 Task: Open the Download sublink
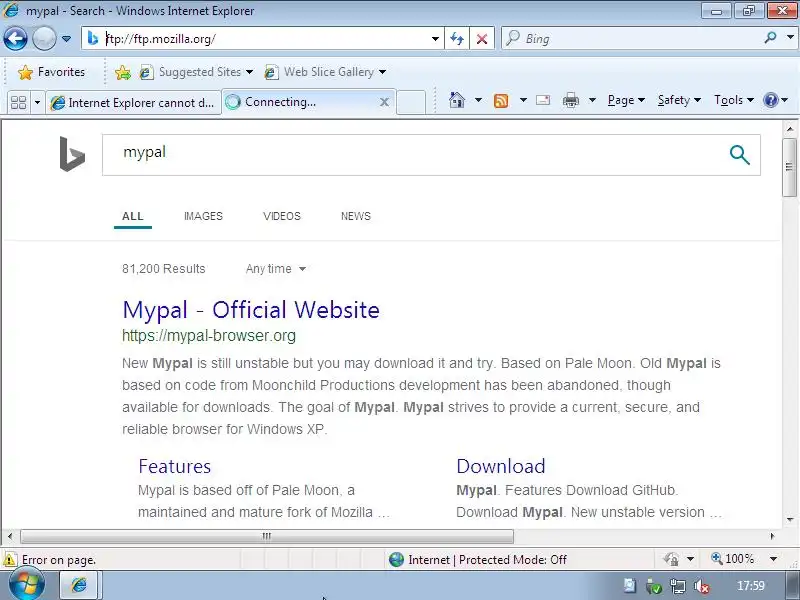(x=501, y=466)
